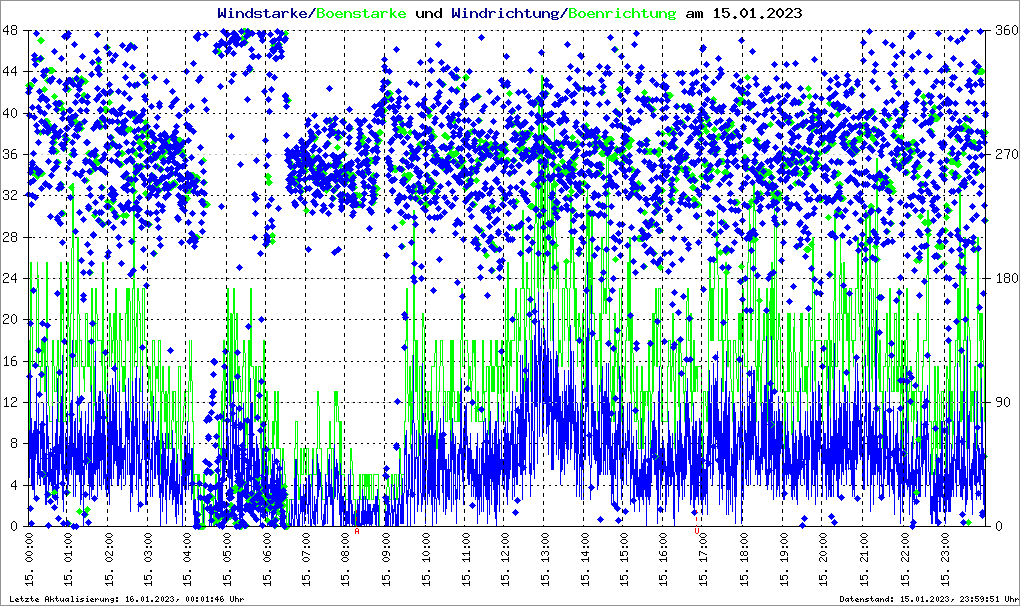The width and height of the screenshot is (1020, 606).
Task: Click the 44 wind speed axis label
Action: (10, 72)
